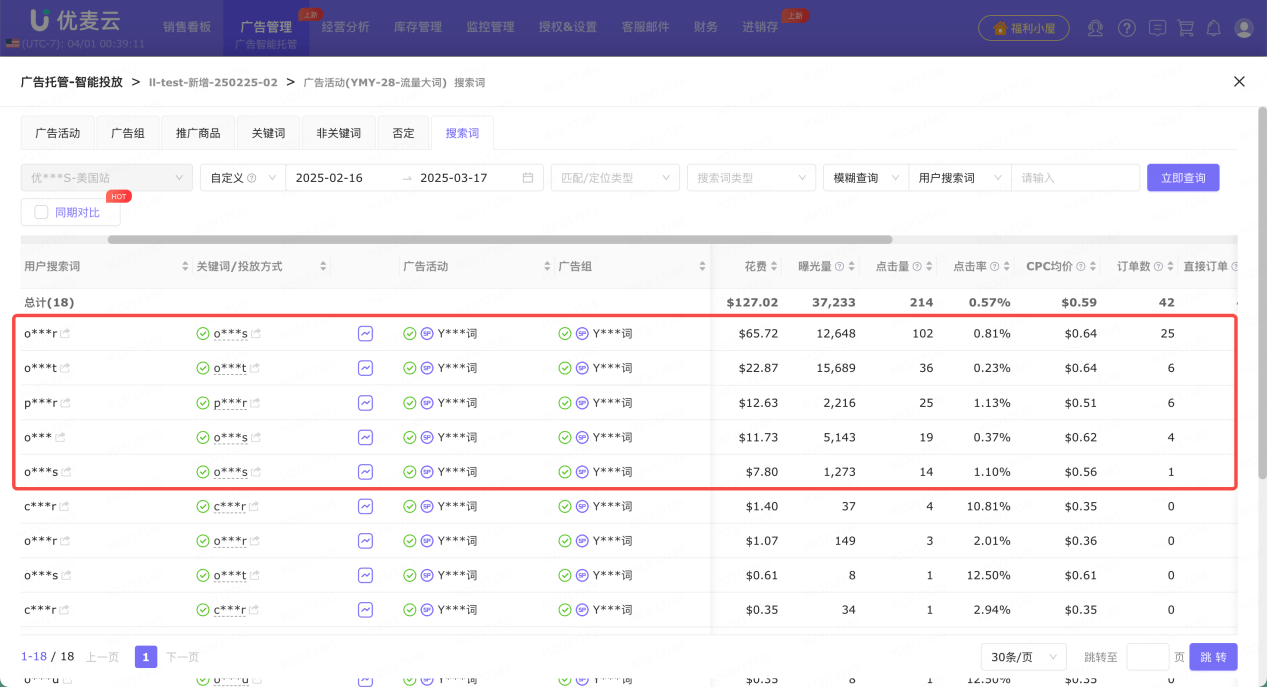Go to 下一页 next page
1267x687 pixels.
point(182,657)
